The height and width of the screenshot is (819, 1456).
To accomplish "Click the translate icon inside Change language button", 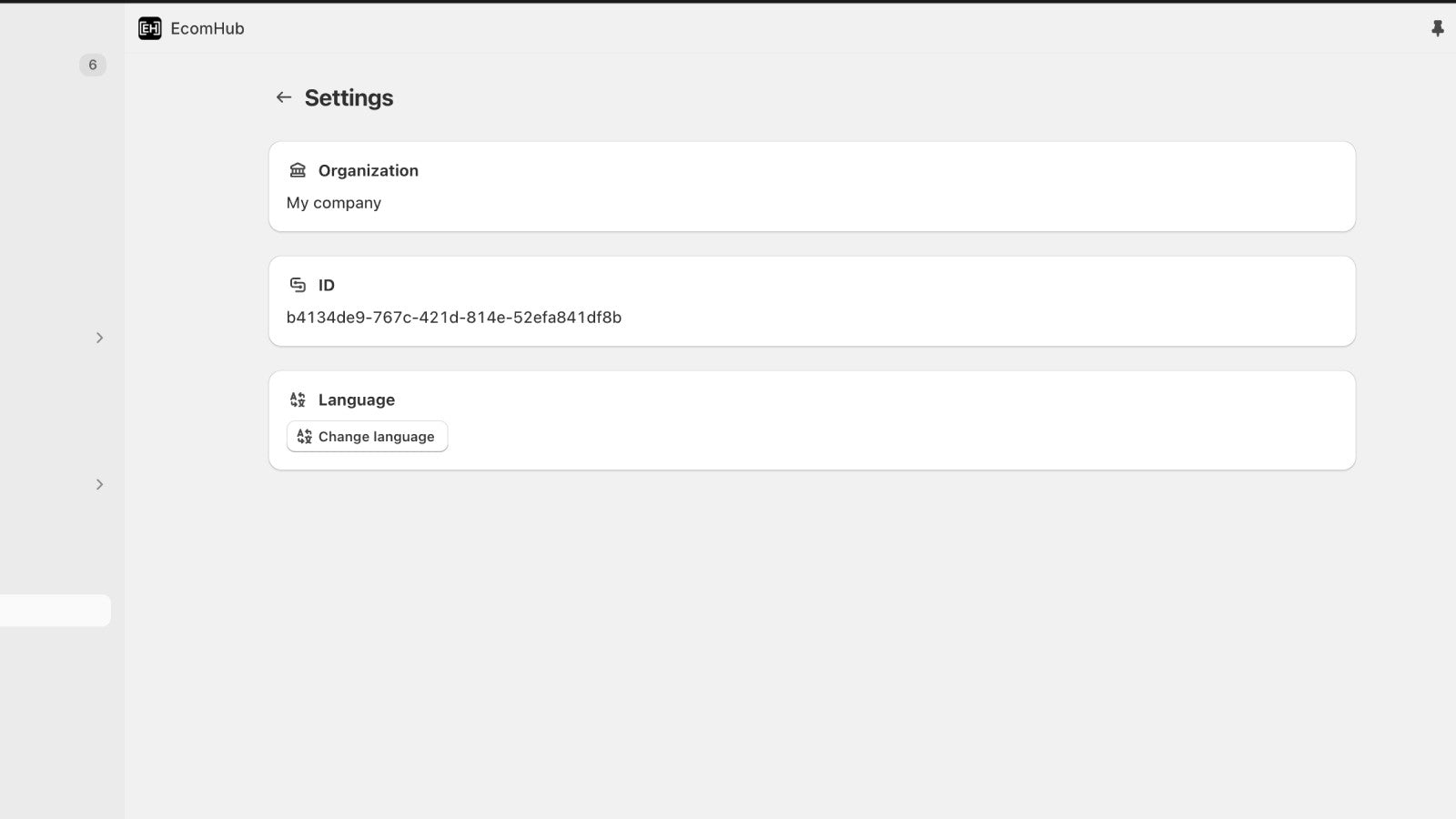I will click(x=305, y=437).
